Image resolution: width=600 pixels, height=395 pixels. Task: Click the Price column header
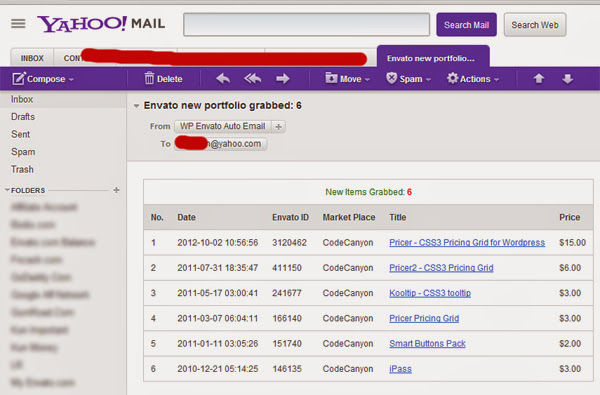pos(570,217)
